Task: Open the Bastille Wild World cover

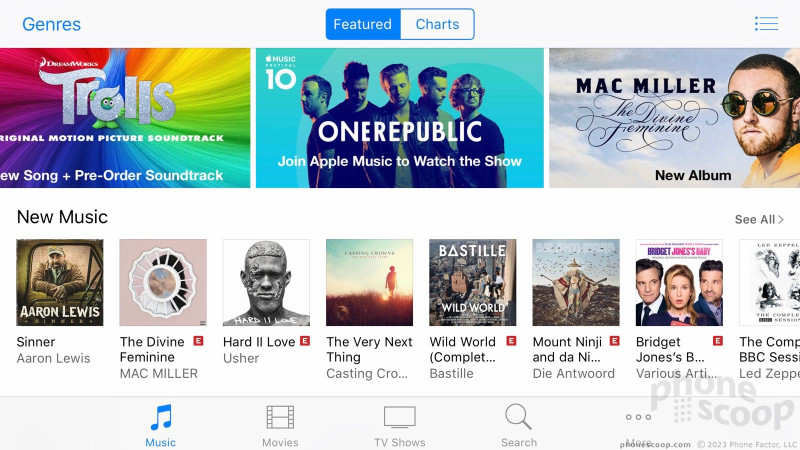Action: (x=472, y=283)
